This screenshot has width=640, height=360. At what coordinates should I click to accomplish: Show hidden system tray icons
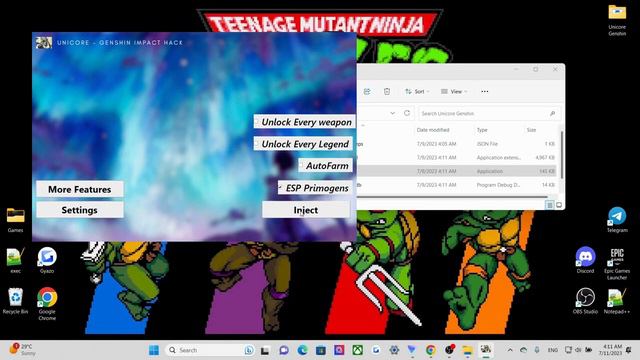[510, 350]
